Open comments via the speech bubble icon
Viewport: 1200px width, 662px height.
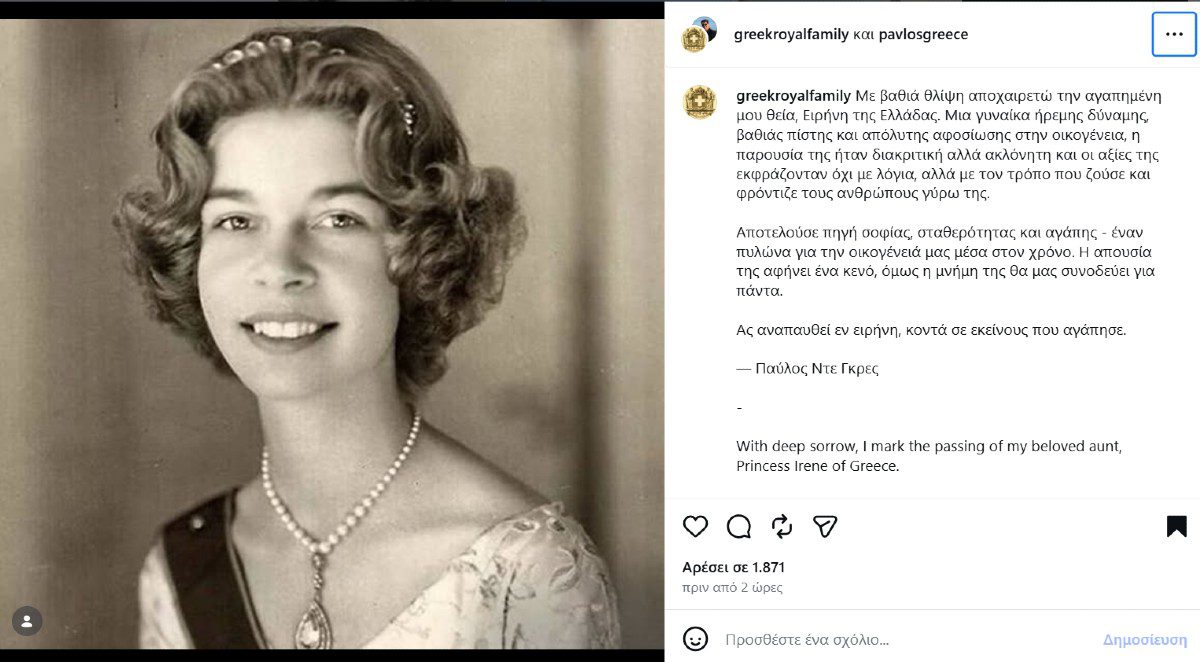pyautogui.click(x=739, y=526)
